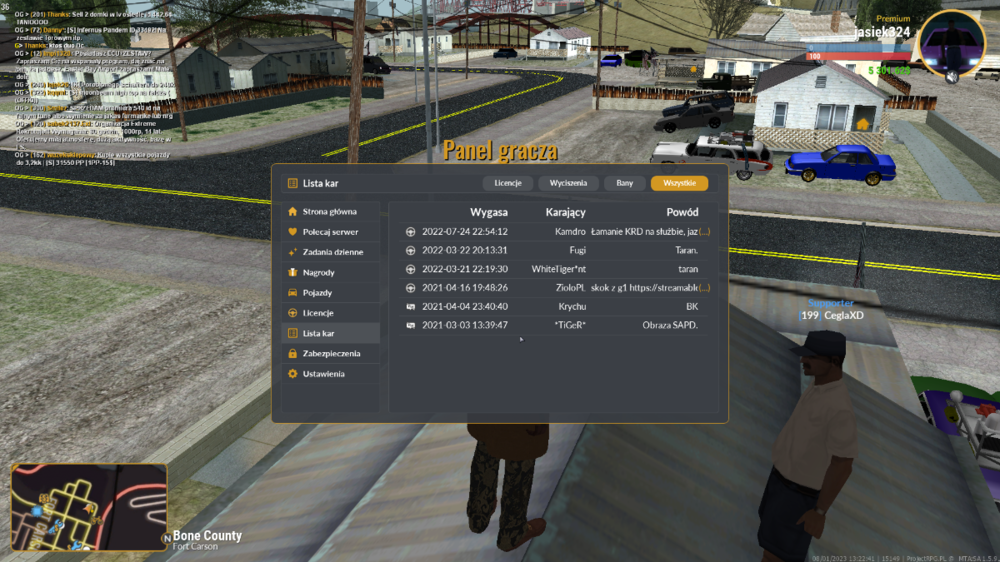Select the date 2021-04-16 19:48:26
The width and height of the screenshot is (1000, 562).
[x=465, y=288]
